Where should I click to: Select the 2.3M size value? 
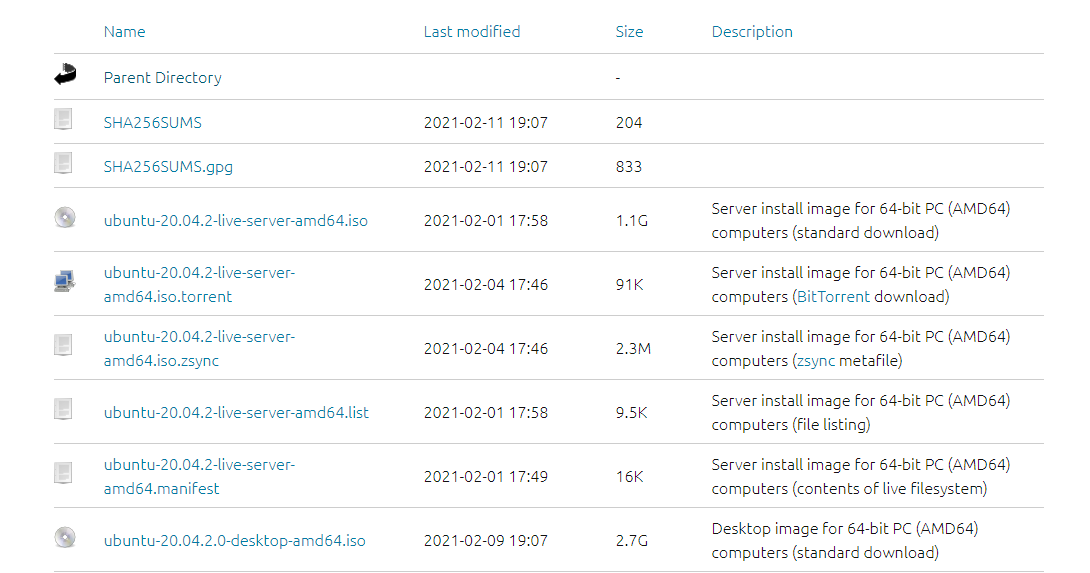coord(633,348)
